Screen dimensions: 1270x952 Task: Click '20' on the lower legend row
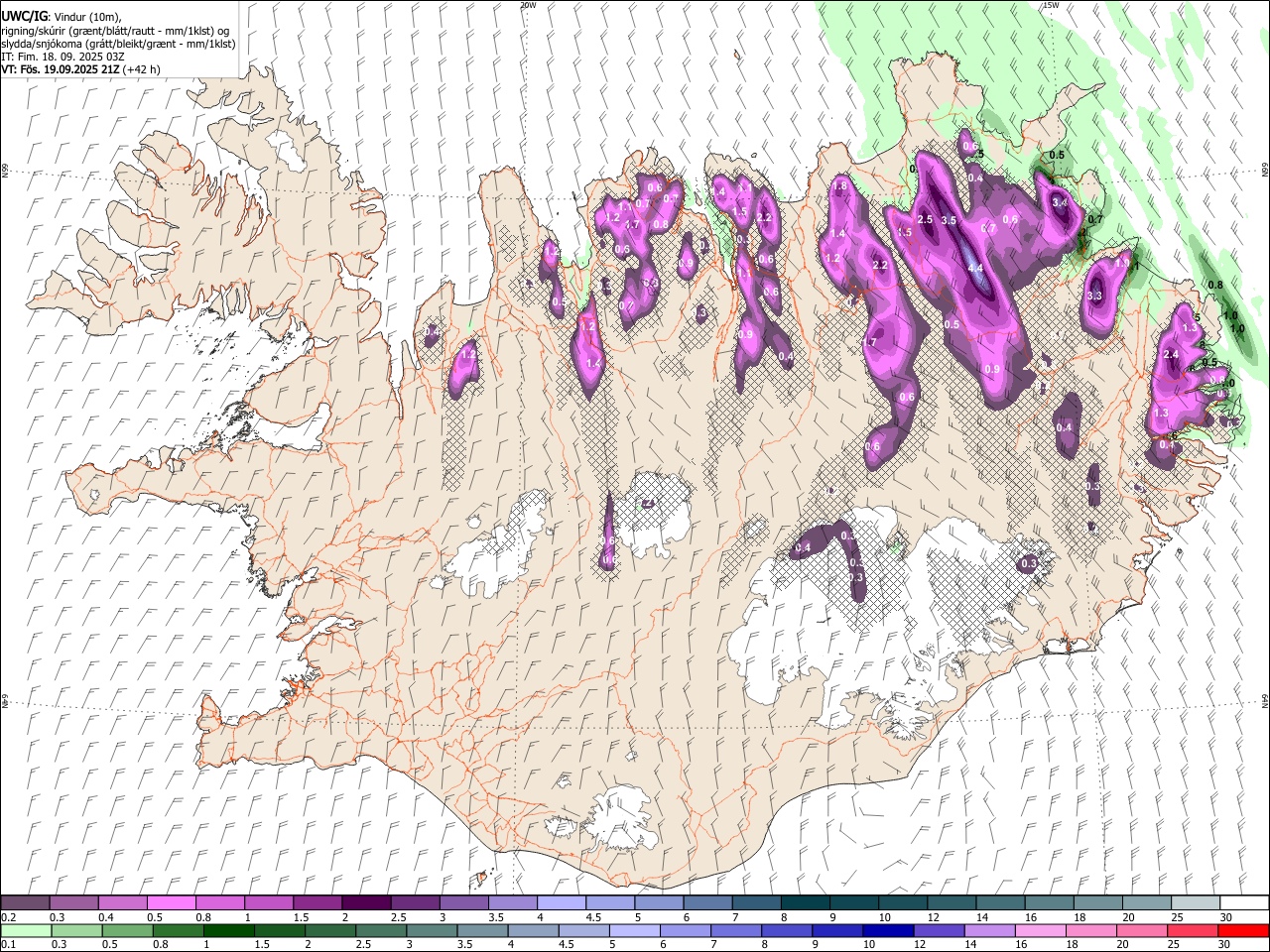tap(1122, 944)
